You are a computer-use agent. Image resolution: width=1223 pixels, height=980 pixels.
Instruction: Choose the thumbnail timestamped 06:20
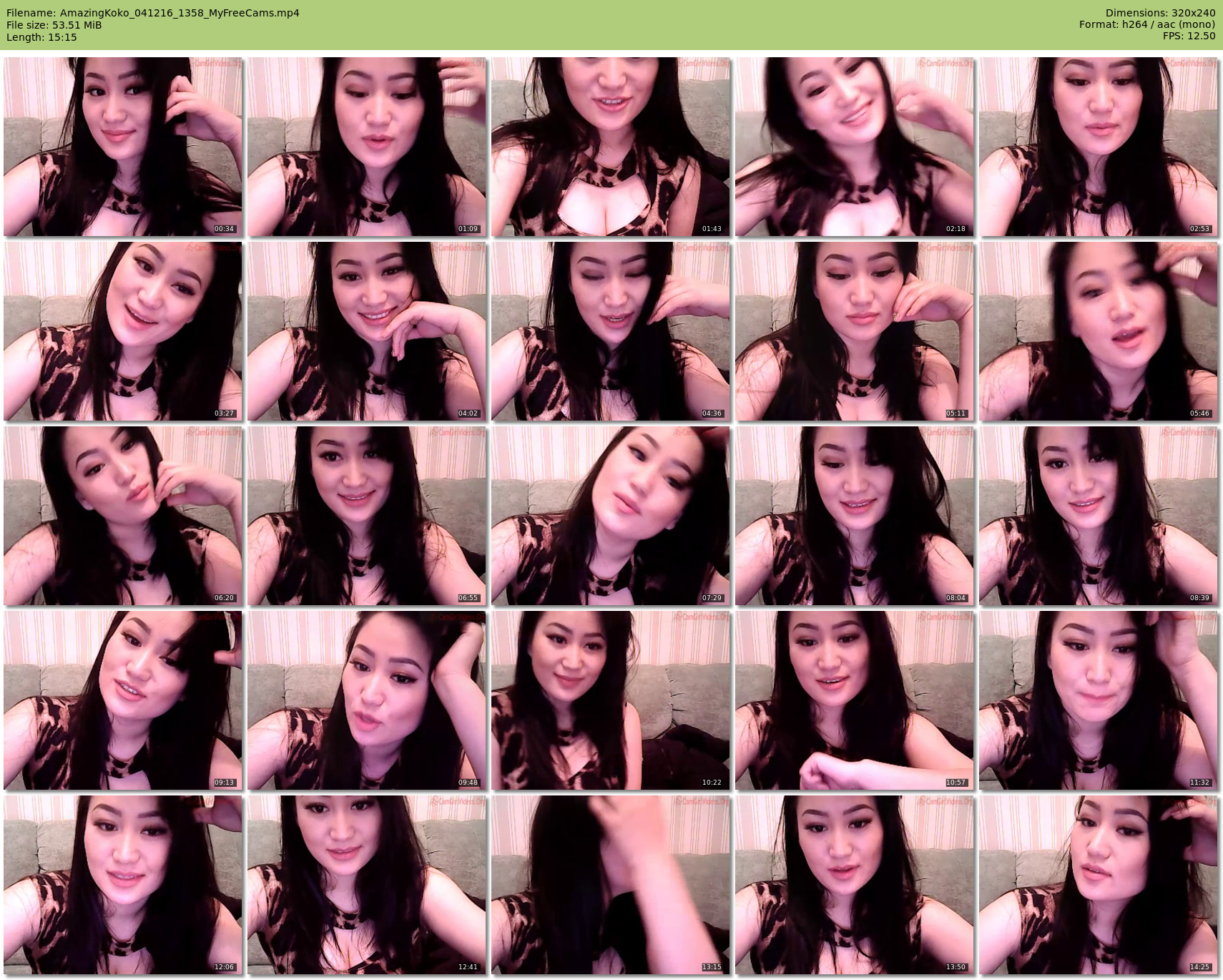(x=123, y=516)
